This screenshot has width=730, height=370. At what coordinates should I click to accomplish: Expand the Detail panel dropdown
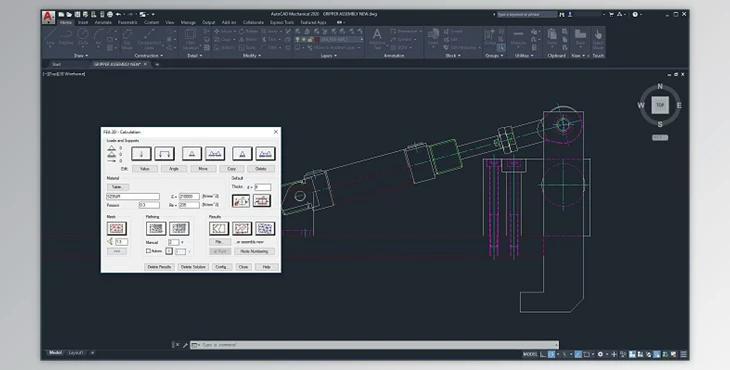point(195,55)
